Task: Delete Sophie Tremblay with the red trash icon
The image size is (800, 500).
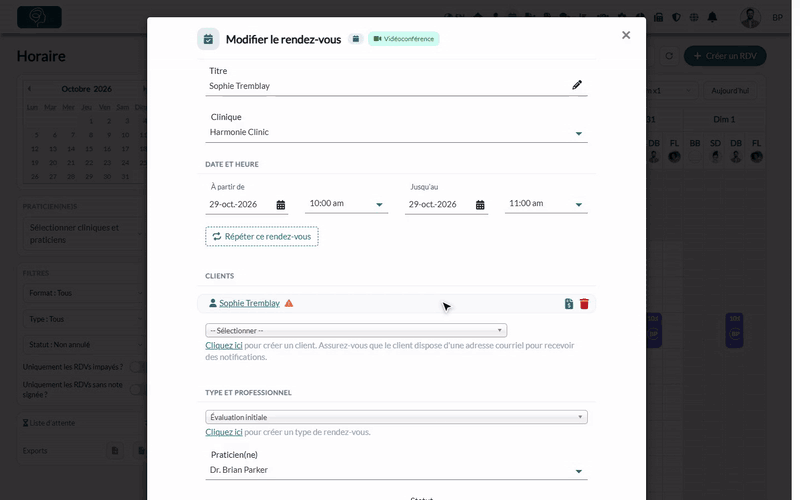Action: point(584,304)
